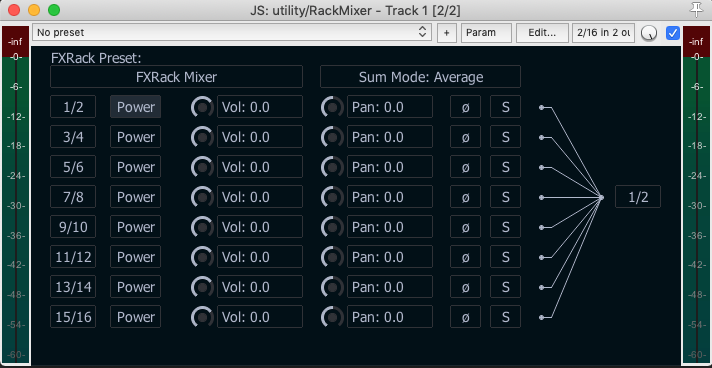Click the pan knob for channel 13/14

[x=332, y=287]
